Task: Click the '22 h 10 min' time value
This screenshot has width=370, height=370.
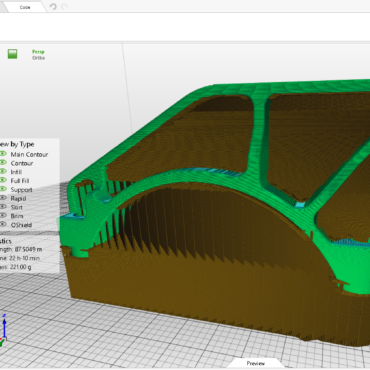Action: pyautogui.click(x=25, y=258)
